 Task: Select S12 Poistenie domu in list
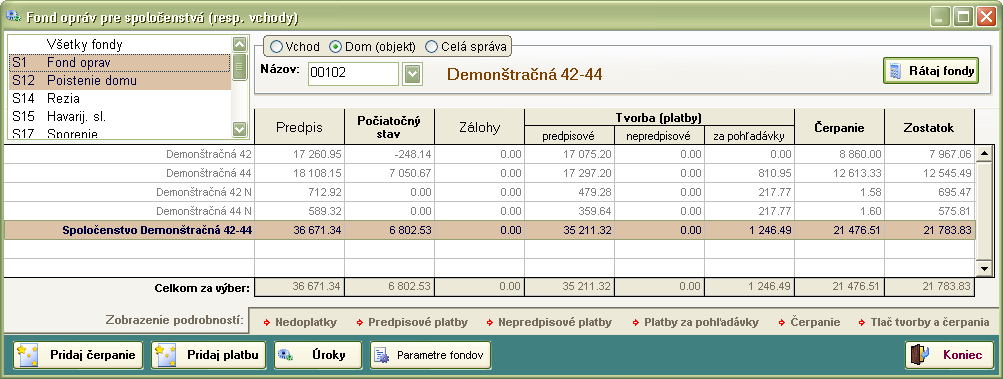tap(119, 81)
